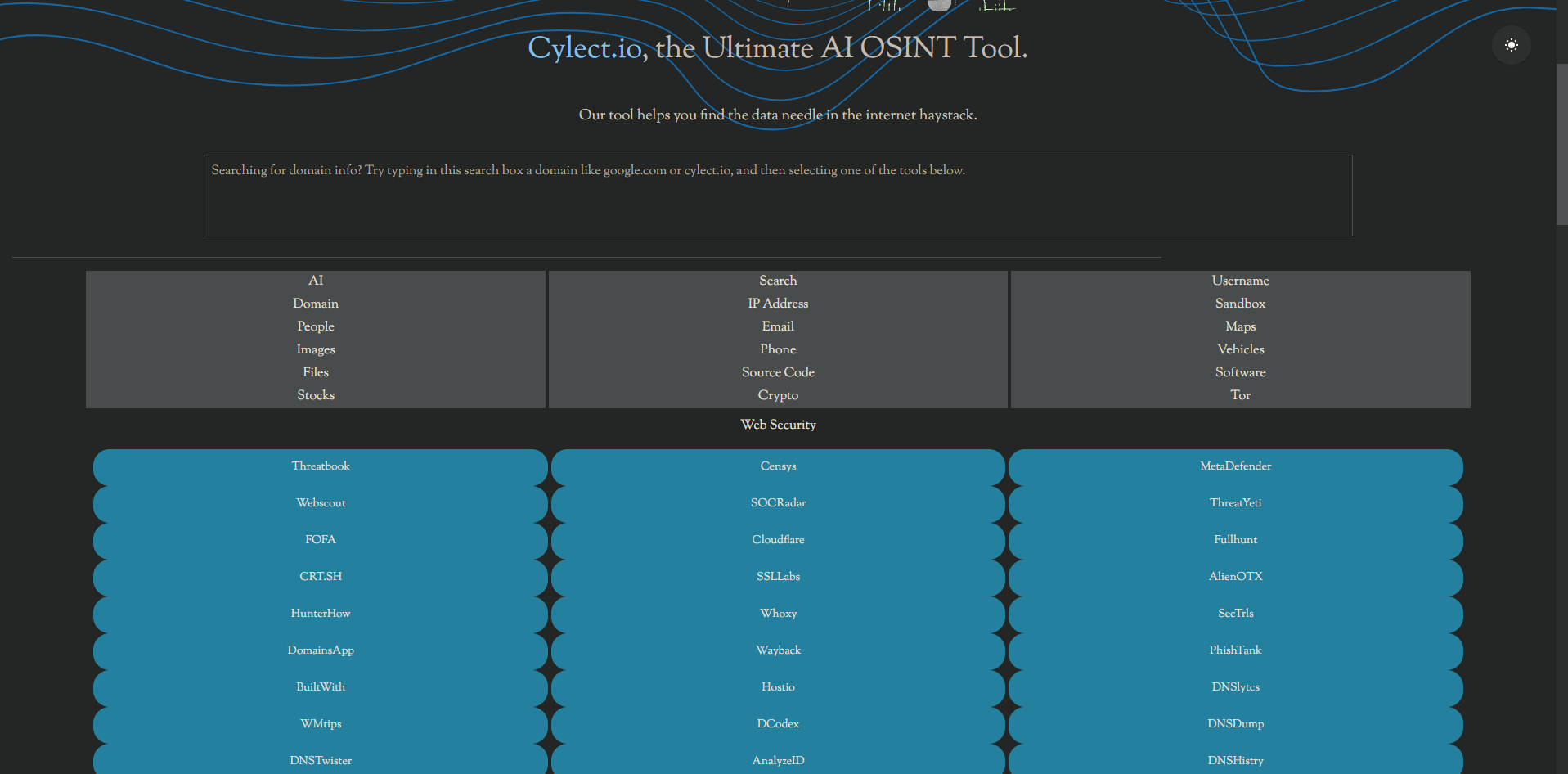This screenshot has height=774, width=1568.
Task: Select the Sandbox category
Action: click(1241, 304)
